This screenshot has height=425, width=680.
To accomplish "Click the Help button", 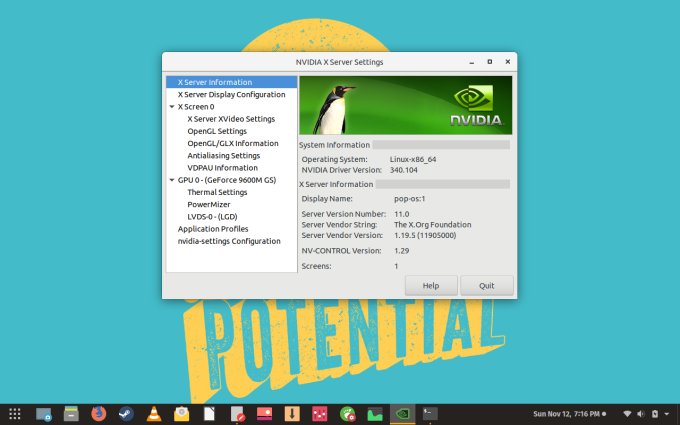I will 431,285.
